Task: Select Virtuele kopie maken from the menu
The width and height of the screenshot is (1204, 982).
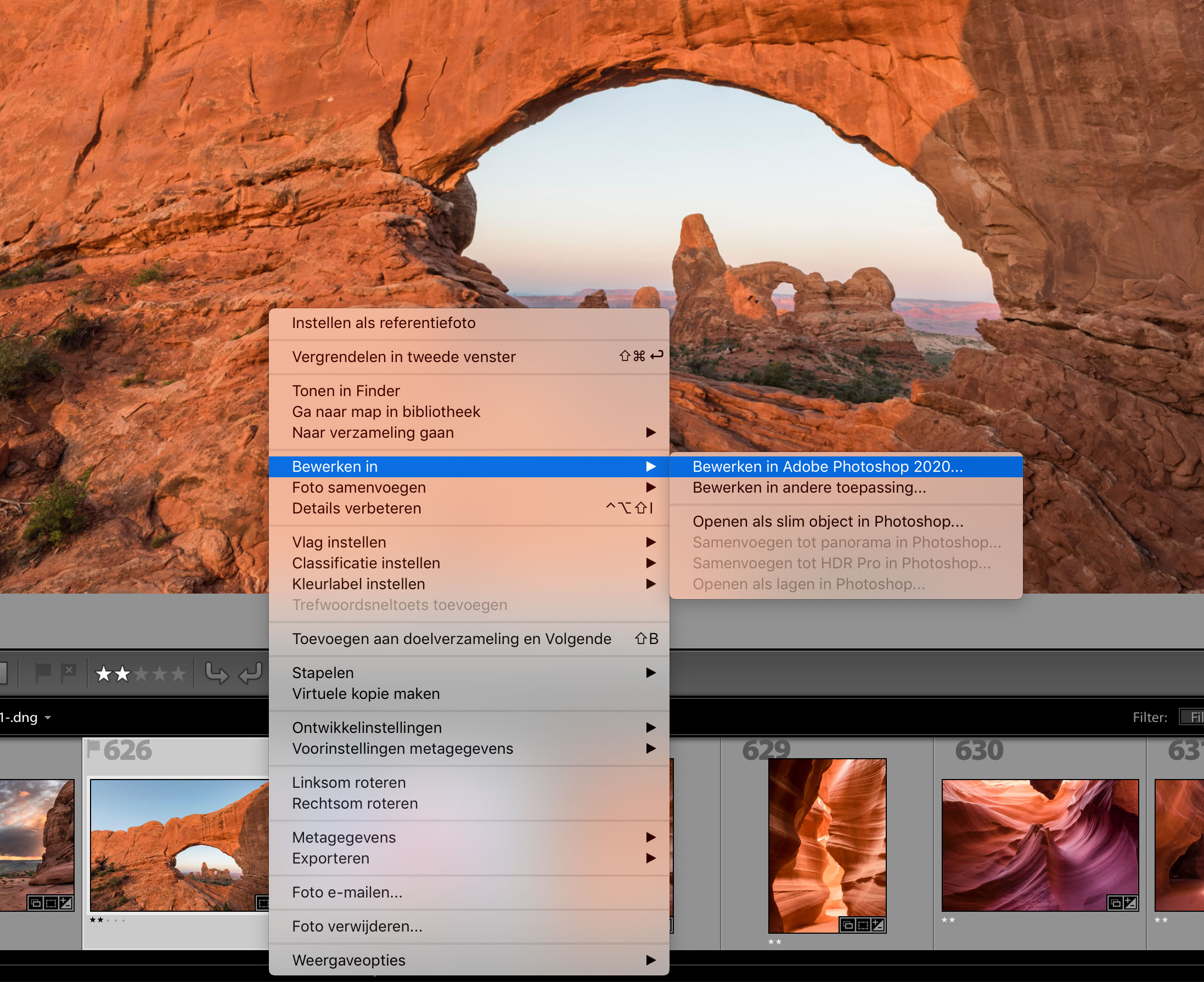Action: tap(365, 693)
